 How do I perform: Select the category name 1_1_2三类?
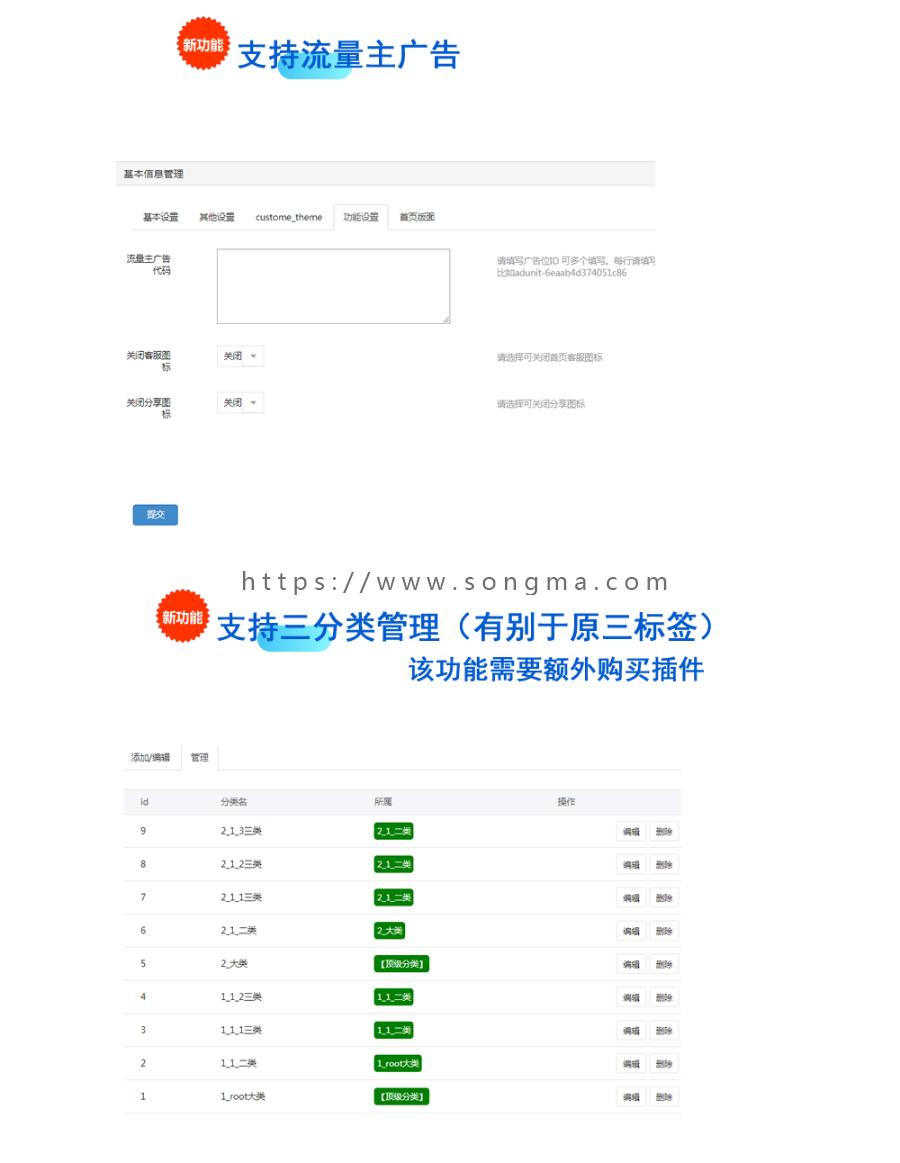[241, 997]
